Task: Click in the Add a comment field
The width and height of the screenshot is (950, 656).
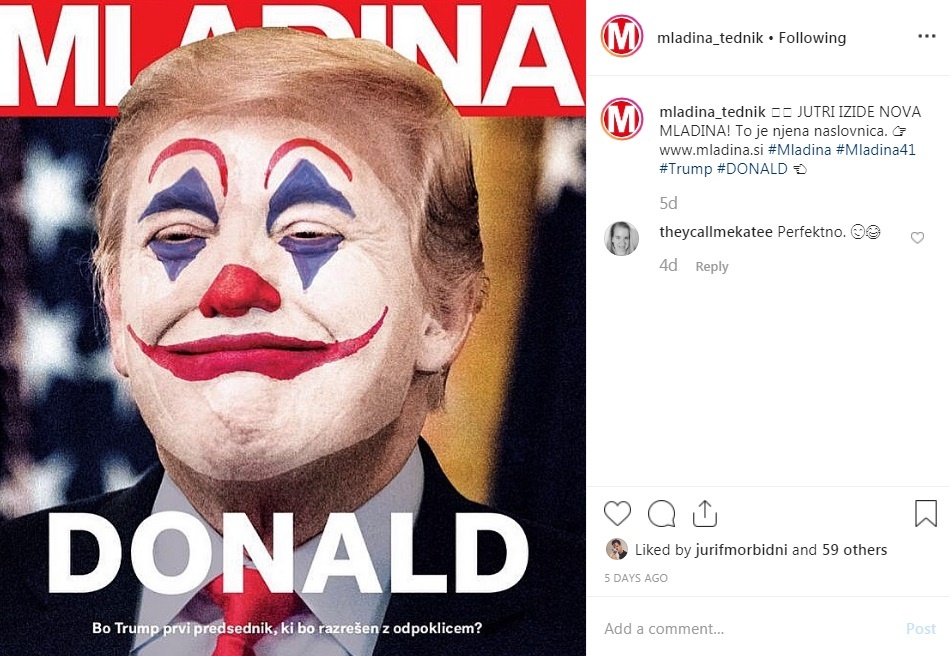Action: coord(745,629)
